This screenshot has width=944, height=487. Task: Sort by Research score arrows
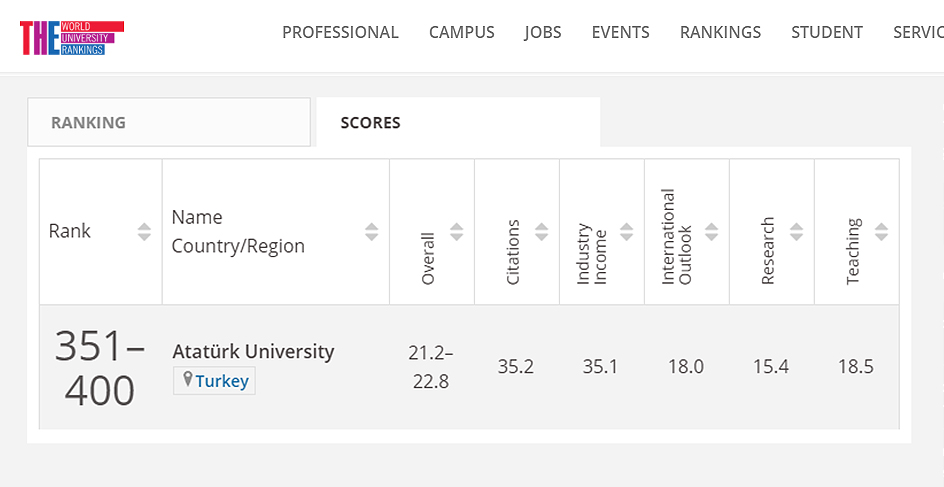coord(797,232)
